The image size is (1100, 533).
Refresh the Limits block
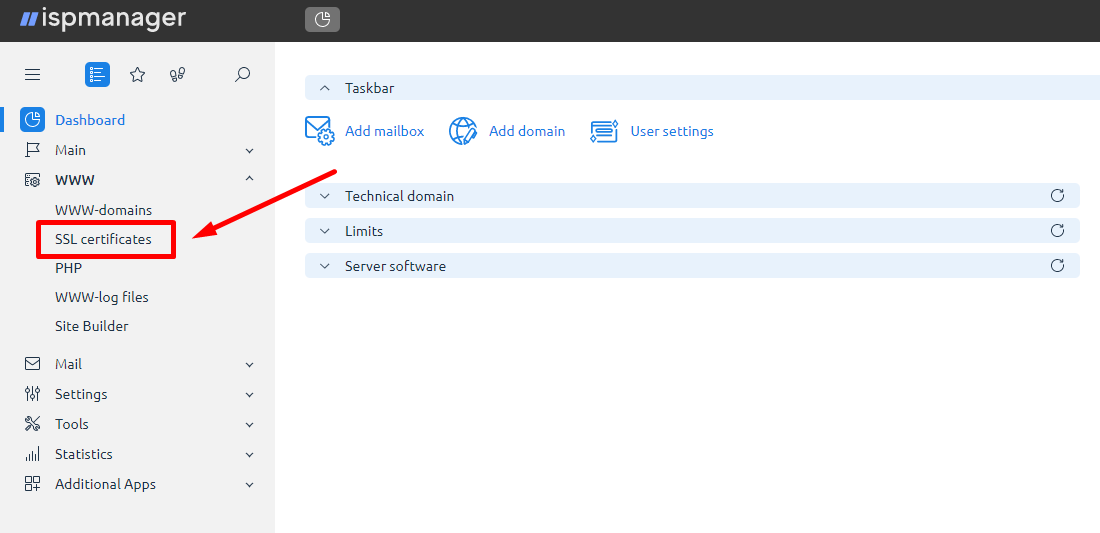tap(1057, 231)
